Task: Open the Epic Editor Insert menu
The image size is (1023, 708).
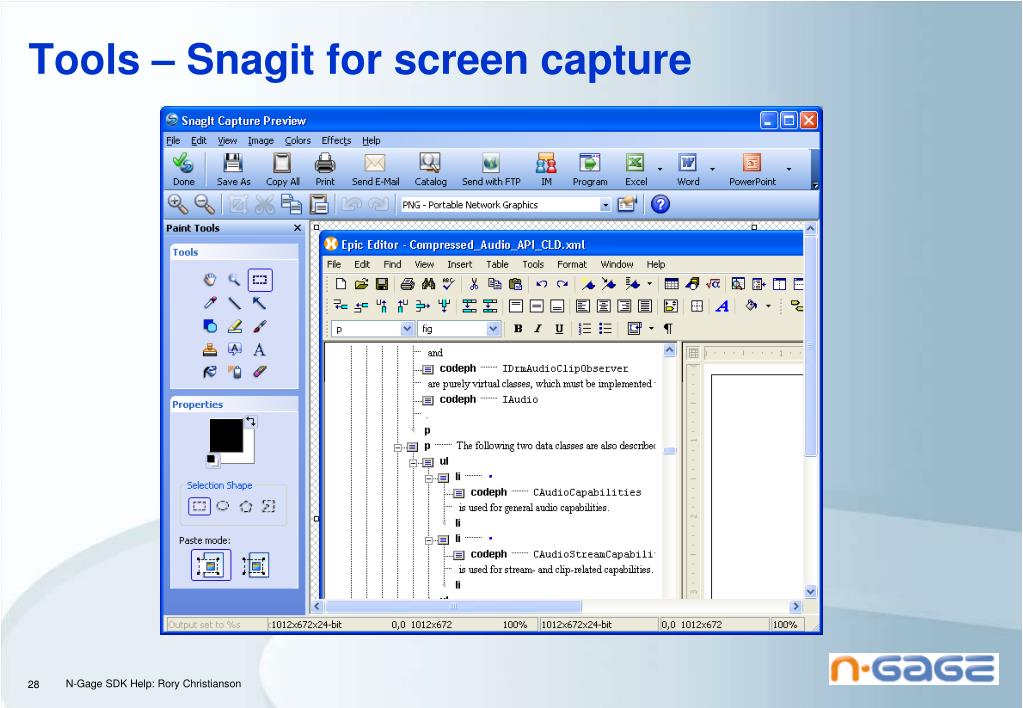Action: [459, 264]
